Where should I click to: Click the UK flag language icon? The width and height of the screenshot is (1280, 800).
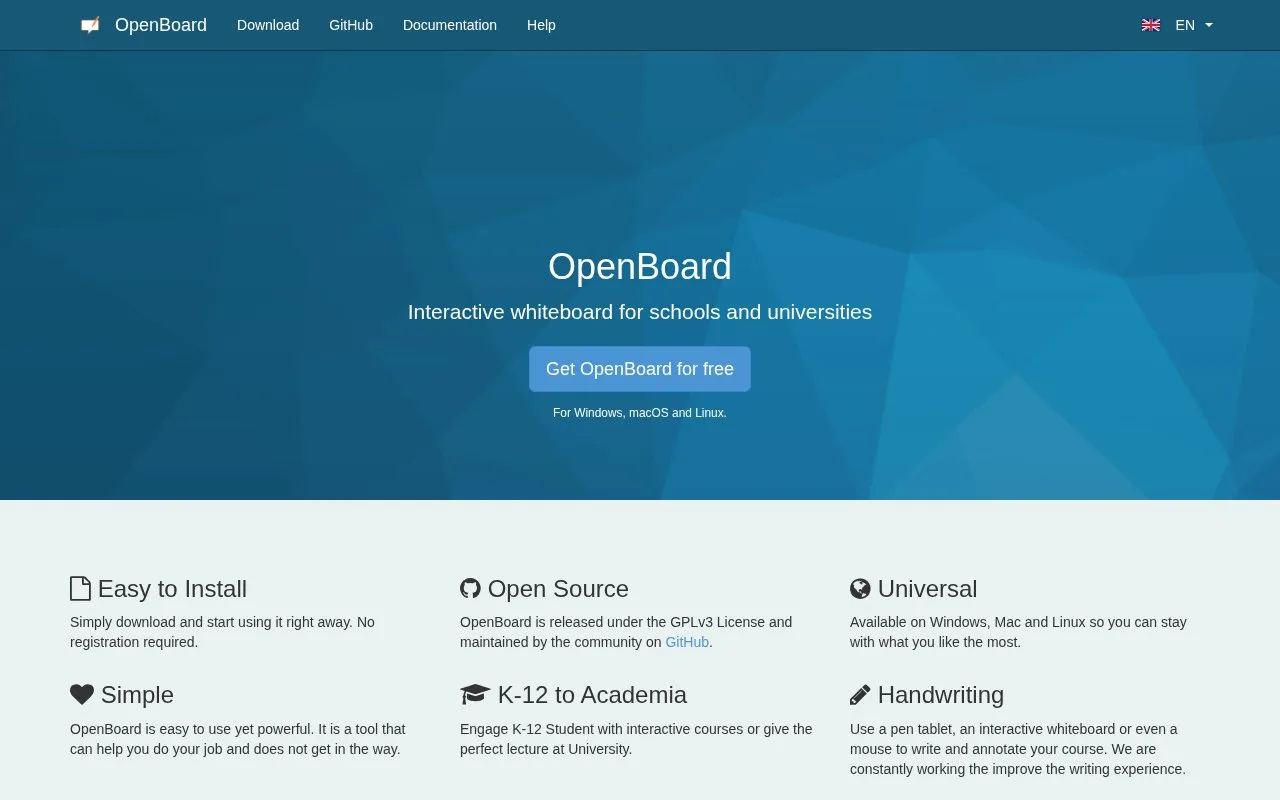pyautogui.click(x=1151, y=25)
